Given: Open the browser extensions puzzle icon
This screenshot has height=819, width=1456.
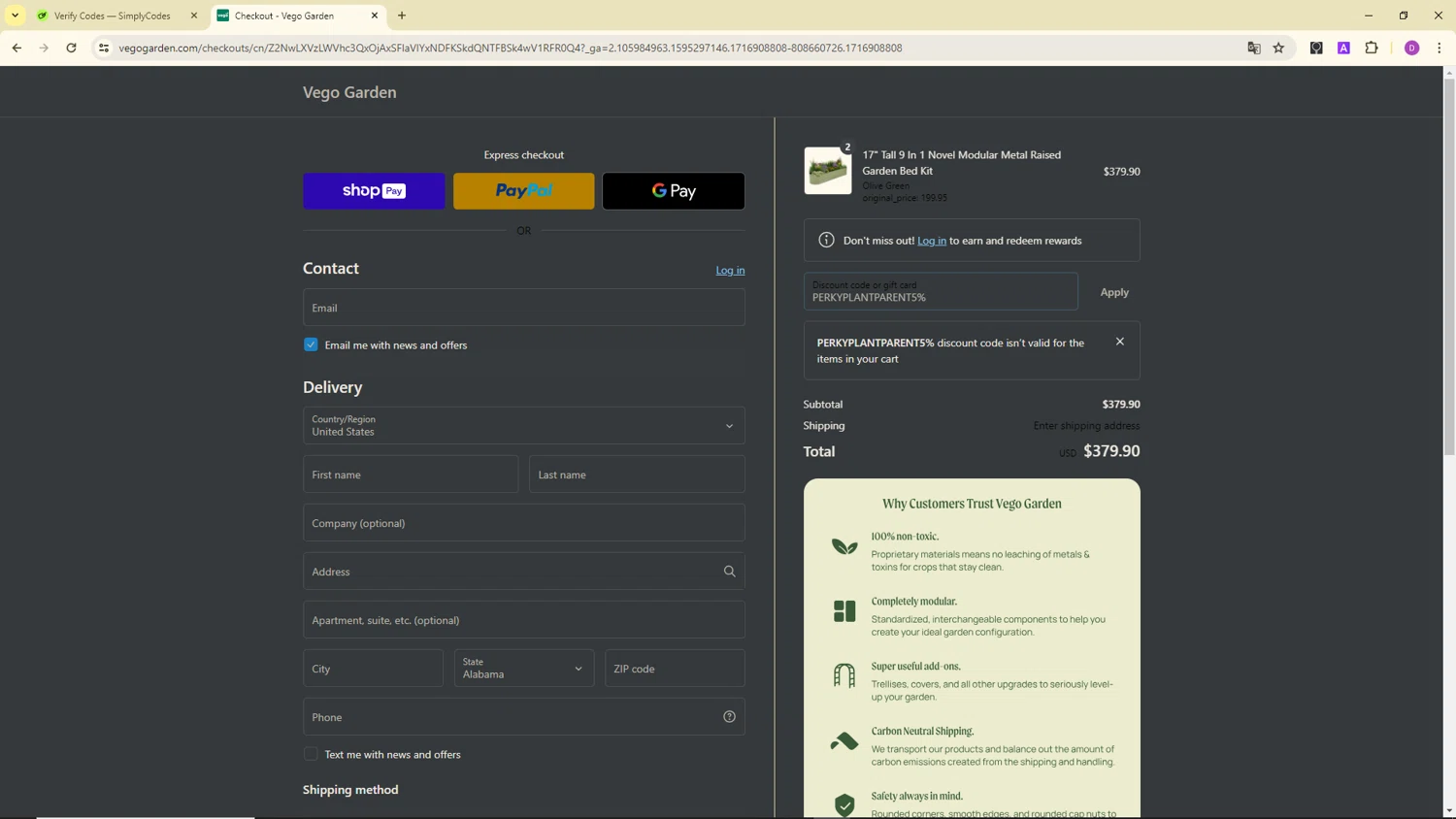Looking at the screenshot, I should point(1371,48).
